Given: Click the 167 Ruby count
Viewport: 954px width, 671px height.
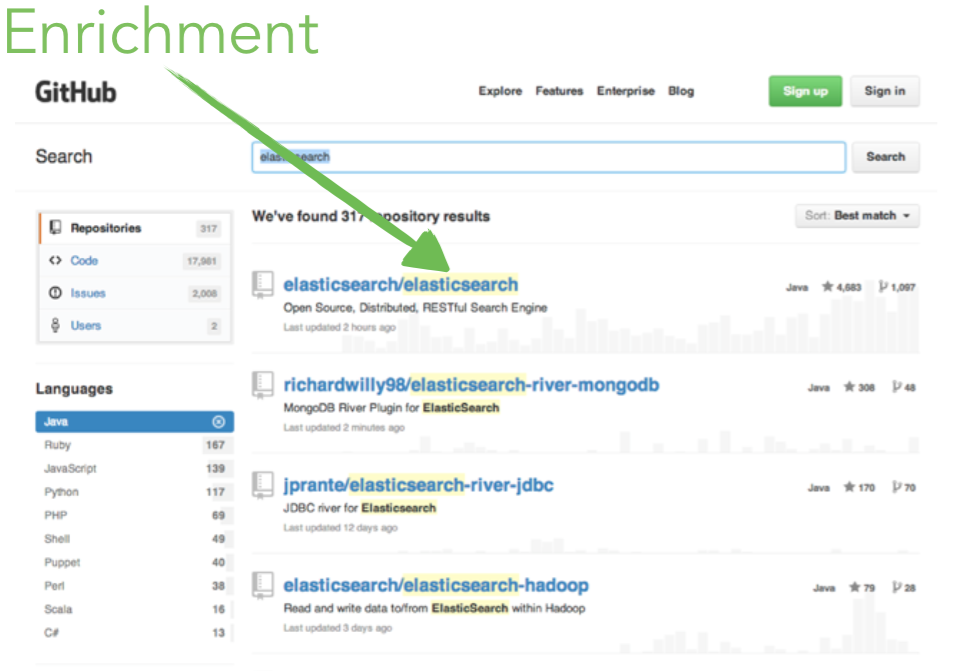Looking at the screenshot, I should coord(215,445).
